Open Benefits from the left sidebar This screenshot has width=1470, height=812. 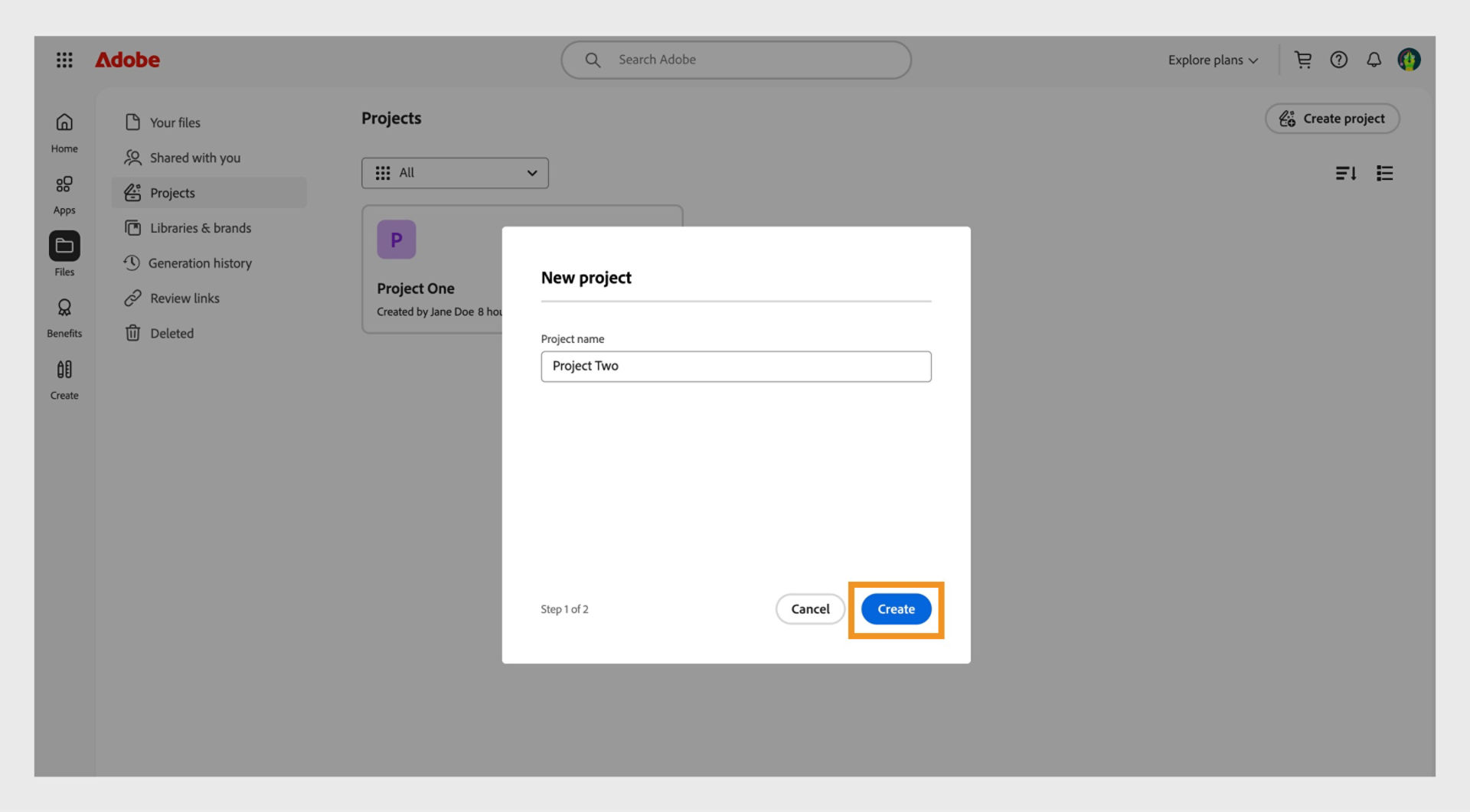click(x=64, y=316)
